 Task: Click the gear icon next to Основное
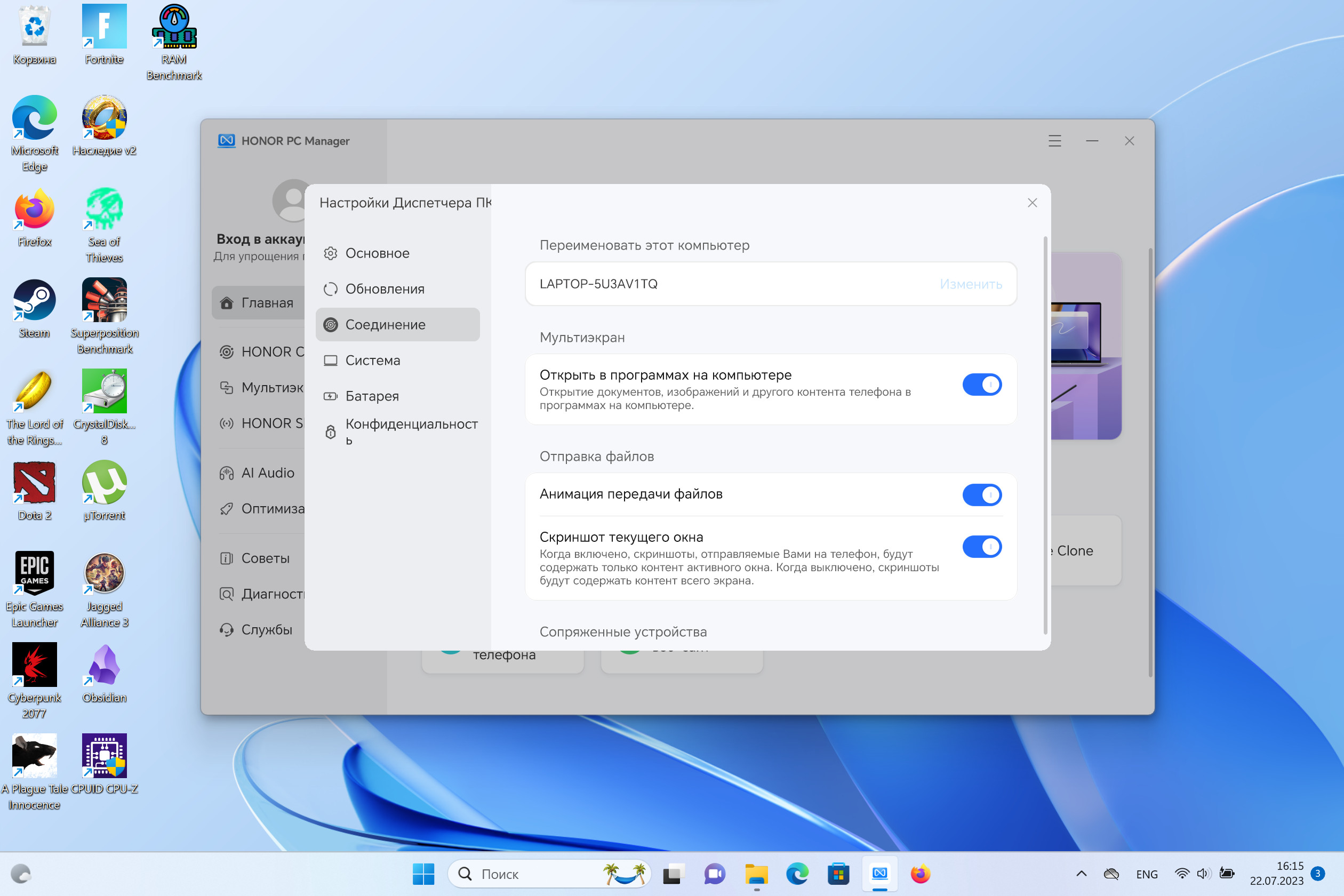330,253
